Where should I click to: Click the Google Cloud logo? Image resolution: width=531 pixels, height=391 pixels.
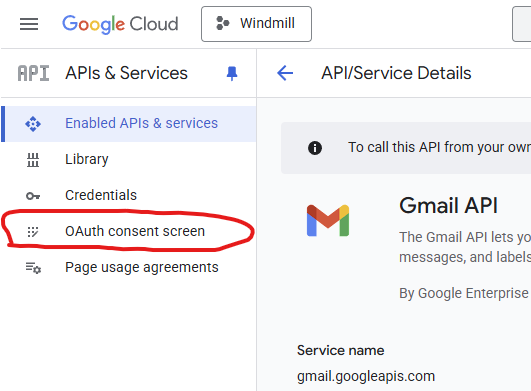click(120, 24)
